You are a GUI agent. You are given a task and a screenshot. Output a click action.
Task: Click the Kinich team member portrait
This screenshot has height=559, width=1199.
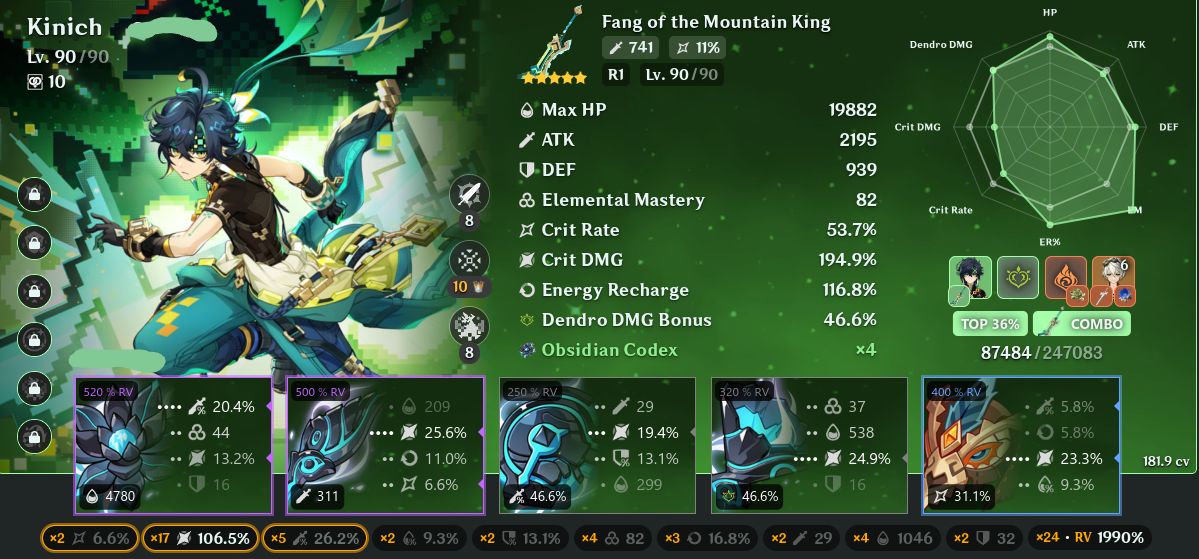[x=970, y=278]
